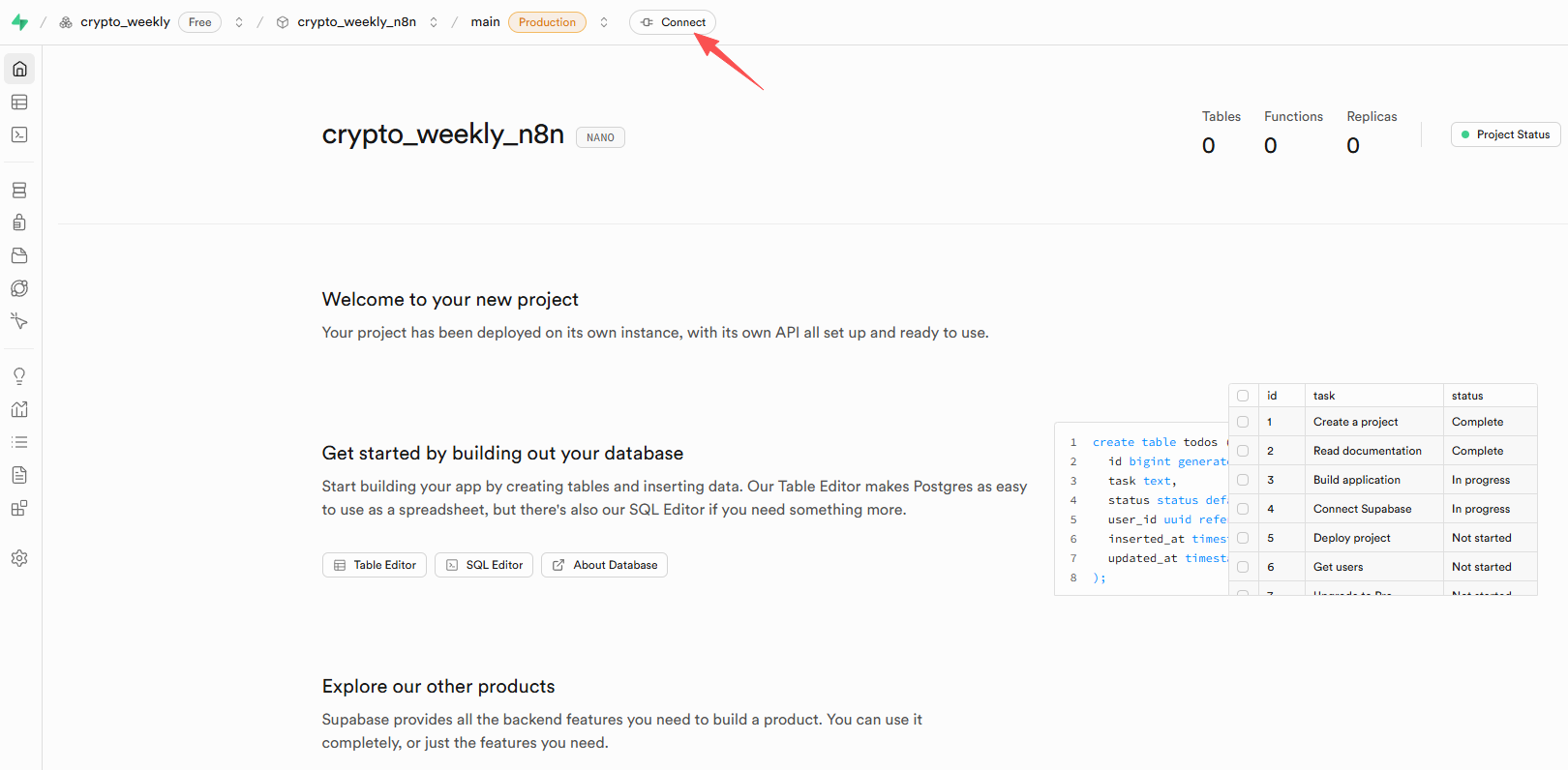The width and height of the screenshot is (1568, 770).
Task: Check the box for 'Create a project' row
Action: pos(1243,422)
